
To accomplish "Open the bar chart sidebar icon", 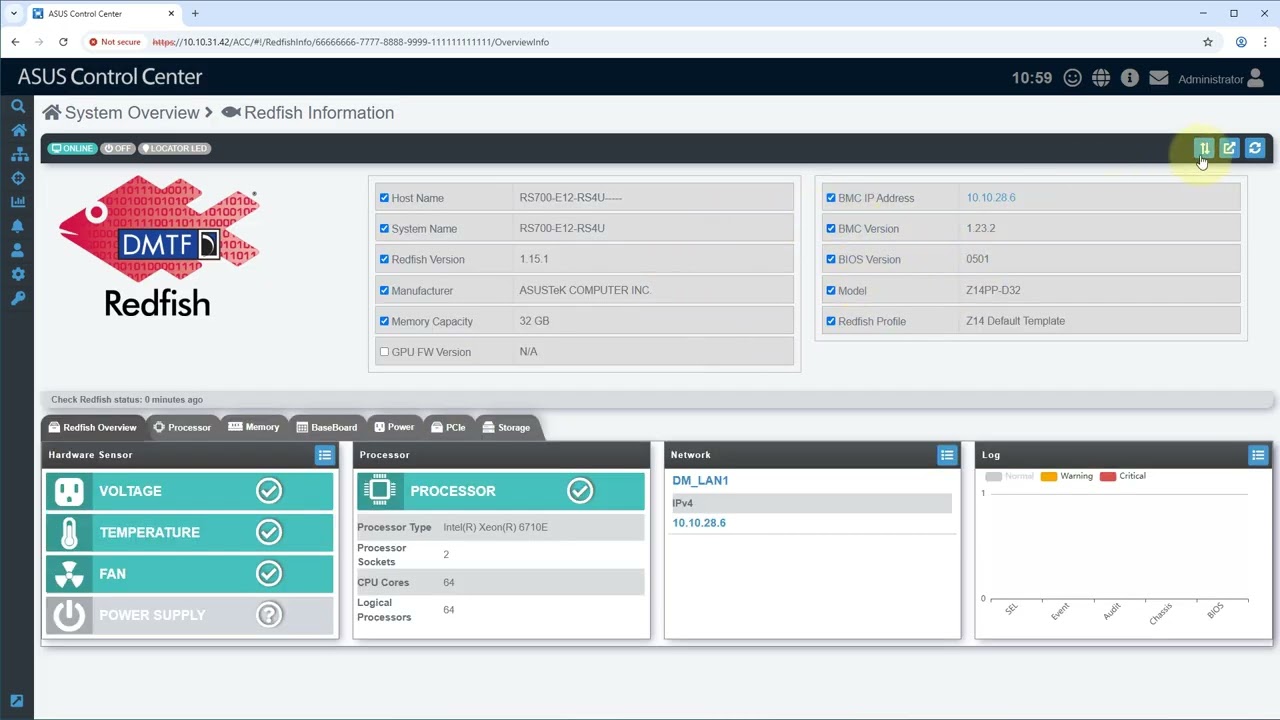I will point(18,202).
